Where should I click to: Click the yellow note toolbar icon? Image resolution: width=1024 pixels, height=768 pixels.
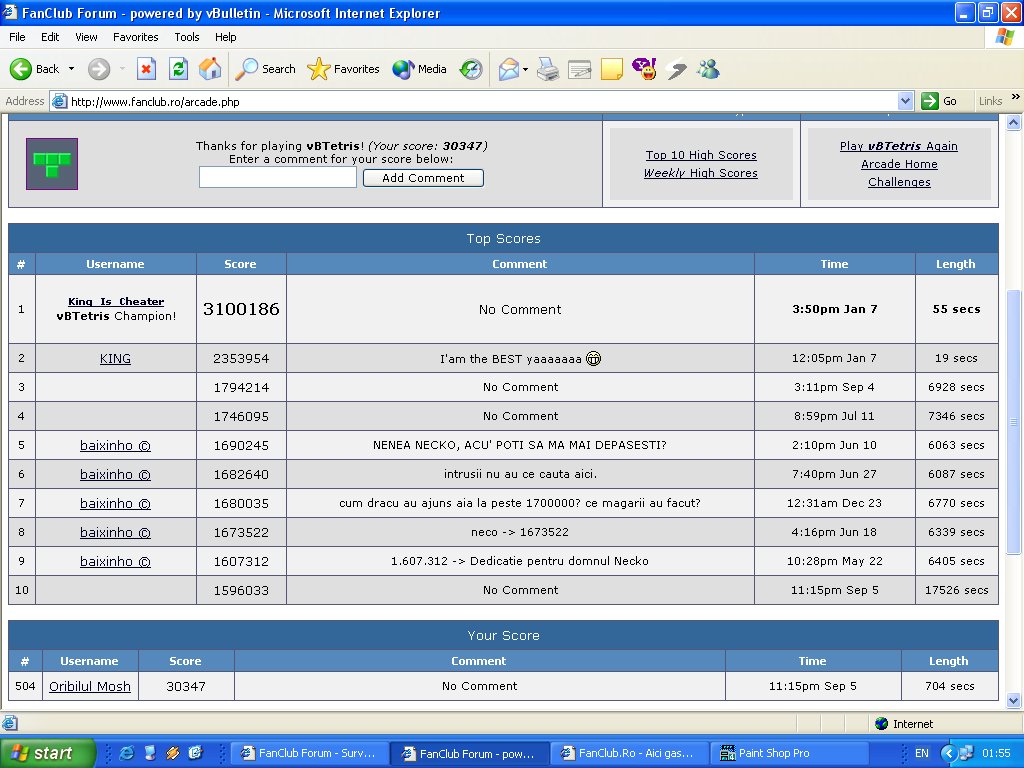pos(612,69)
